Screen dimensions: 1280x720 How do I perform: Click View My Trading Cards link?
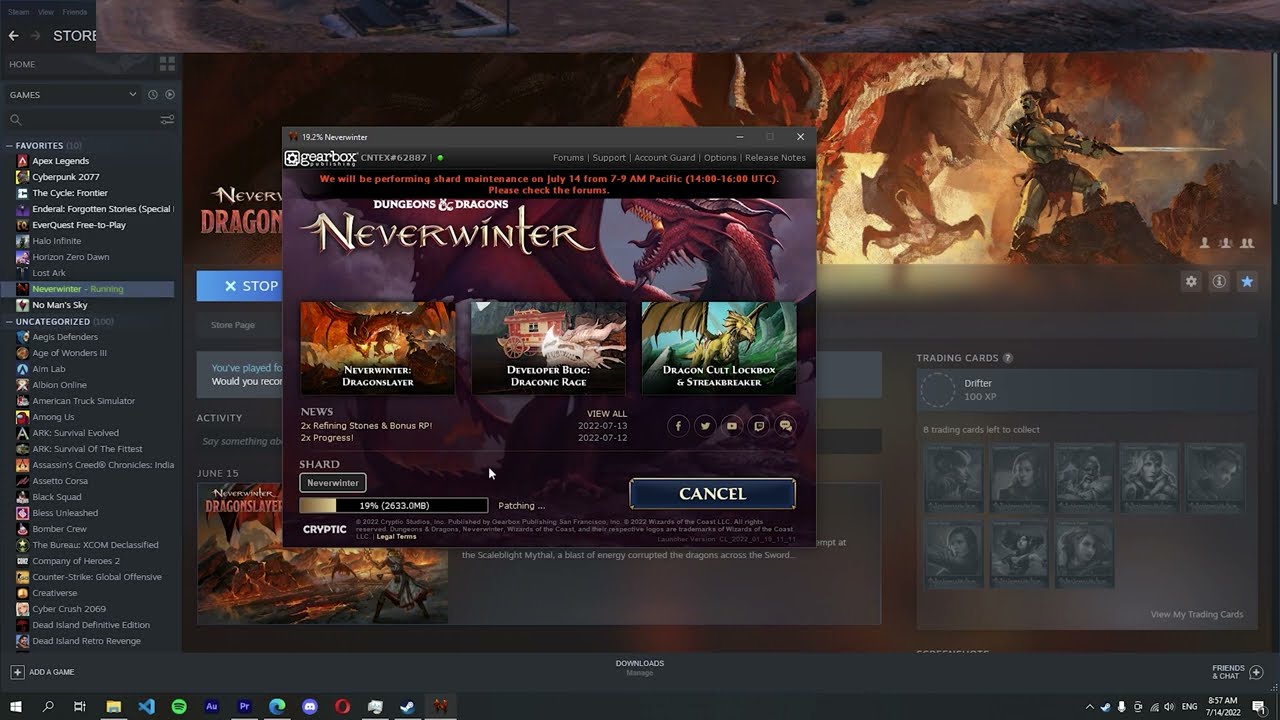click(1196, 614)
